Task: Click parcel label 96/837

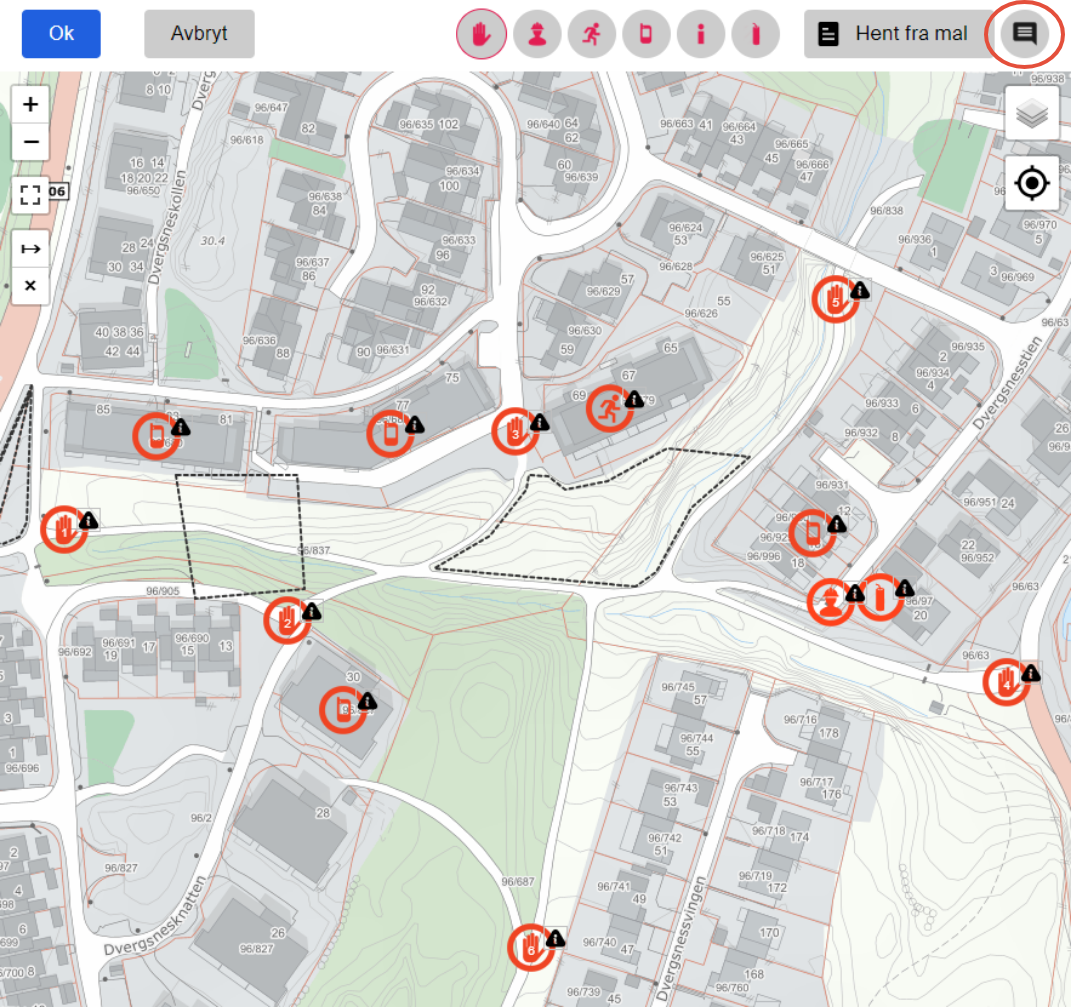Action: (x=315, y=550)
